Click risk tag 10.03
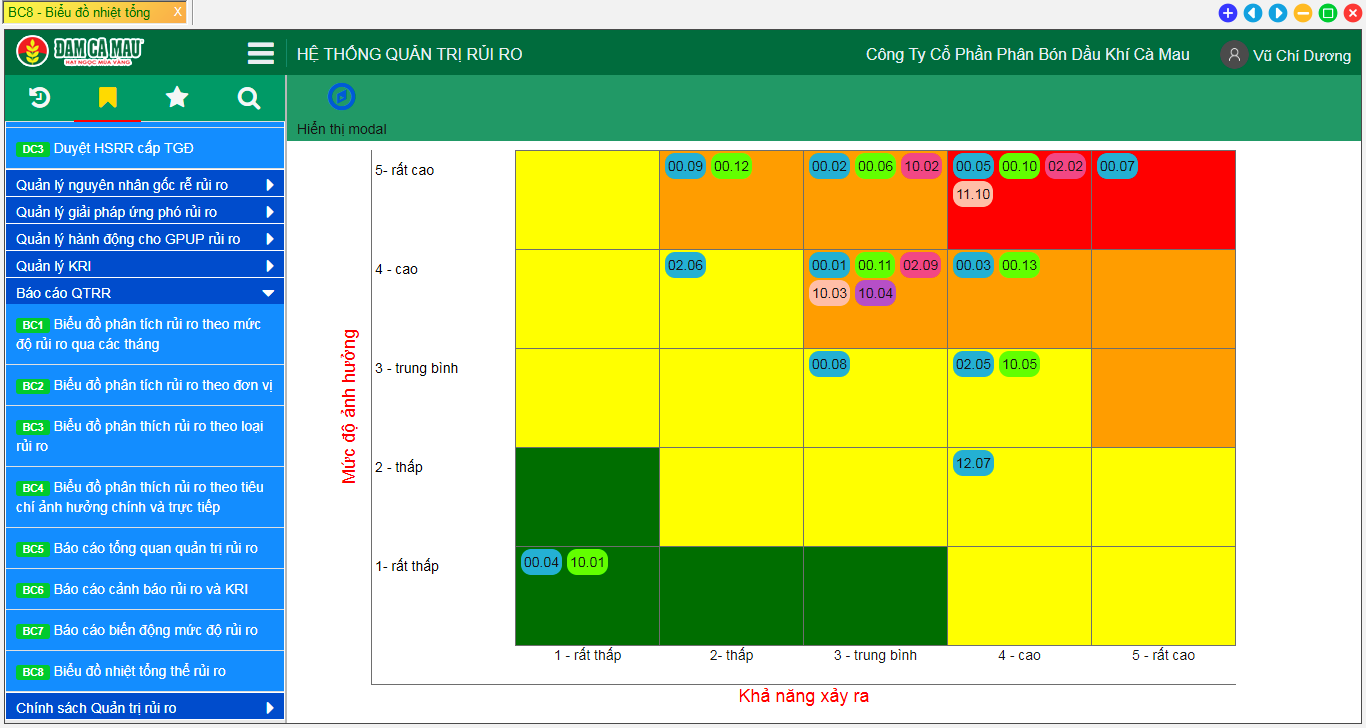The height and width of the screenshot is (728, 1366). [x=830, y=294]
